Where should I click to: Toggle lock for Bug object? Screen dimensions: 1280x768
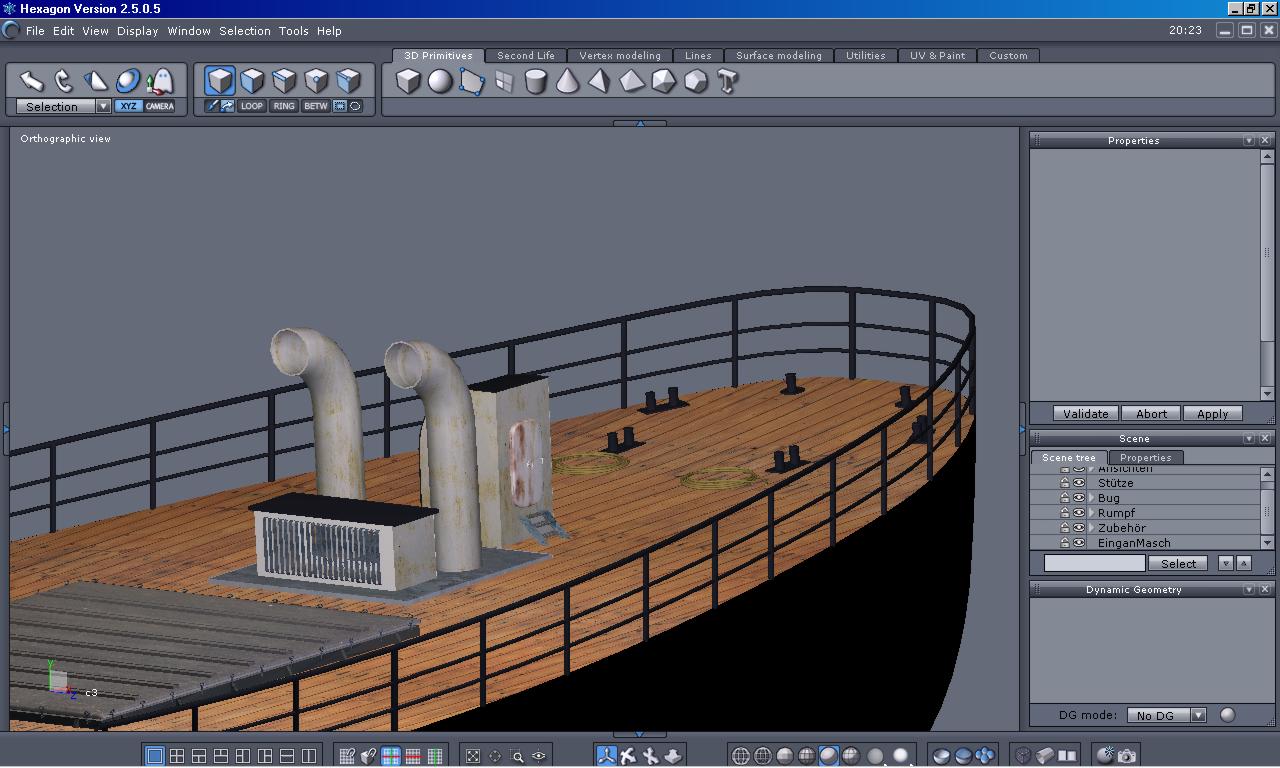[x=1065, y=498]
